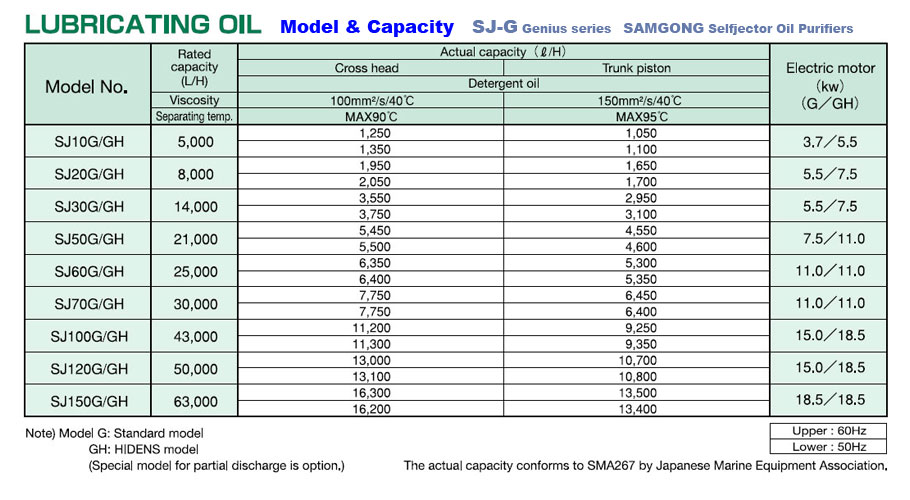Click the Separating temp. header cell
910x500 pixels.
(x=194, y=116)
